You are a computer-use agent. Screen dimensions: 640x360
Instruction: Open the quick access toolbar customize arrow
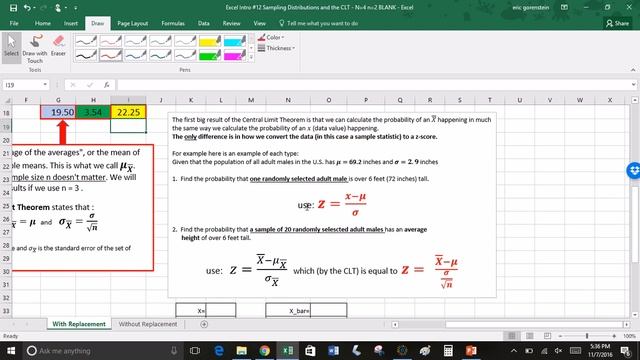[76, 7]
